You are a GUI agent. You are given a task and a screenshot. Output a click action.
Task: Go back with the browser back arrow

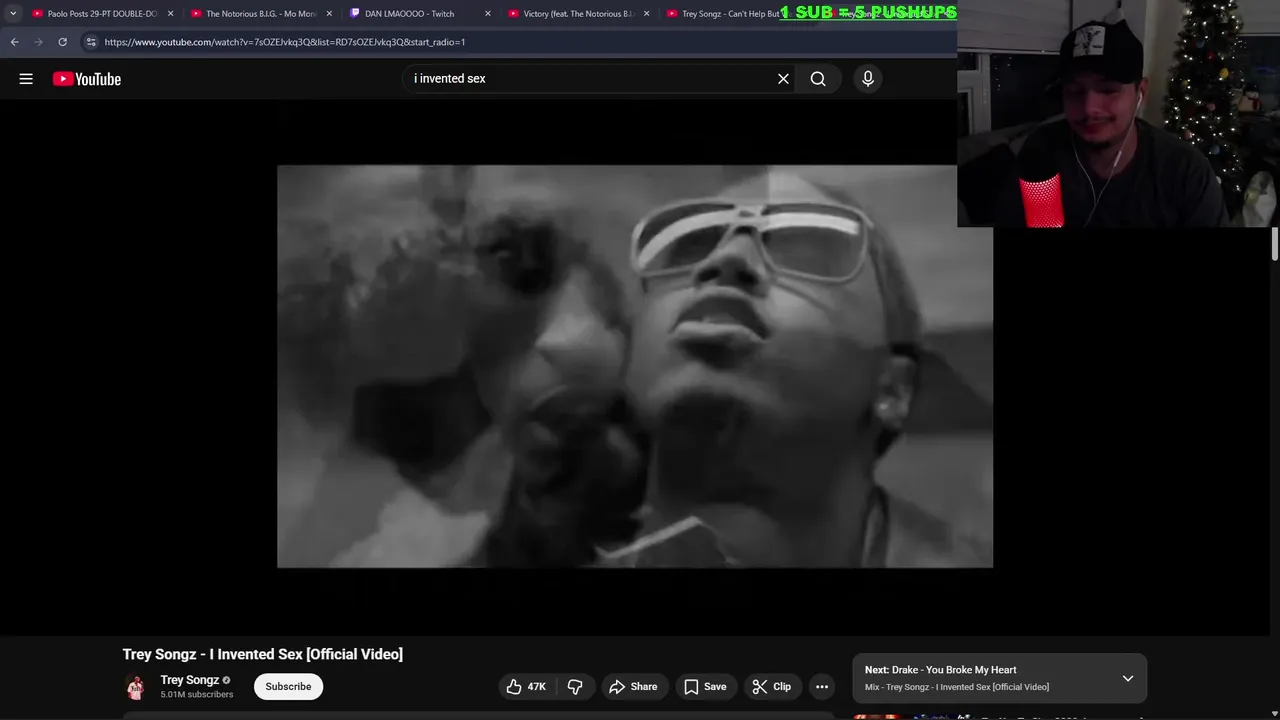(14, 42)
